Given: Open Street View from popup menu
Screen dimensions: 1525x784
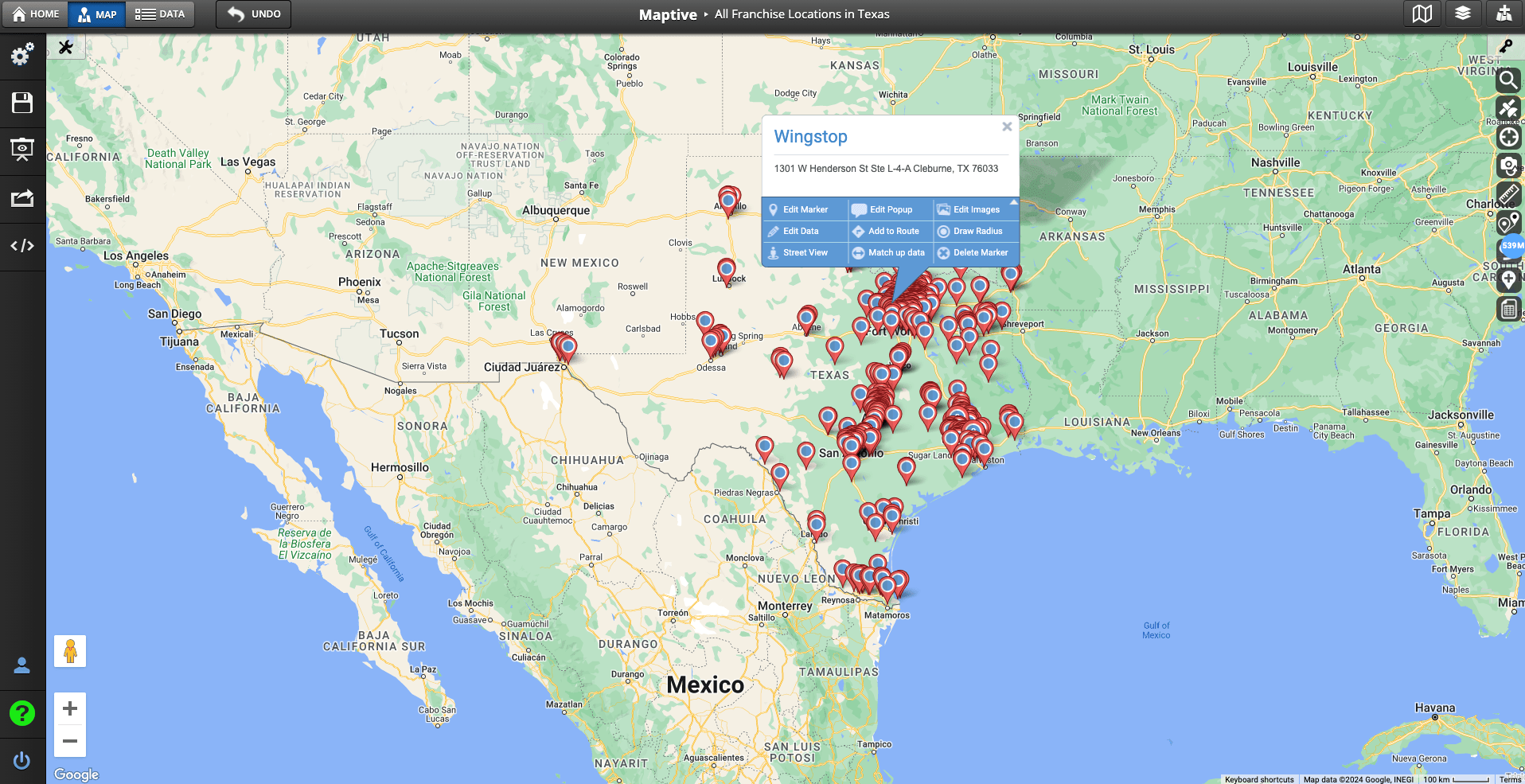Looking at the screenshot, I should (805, 252).
